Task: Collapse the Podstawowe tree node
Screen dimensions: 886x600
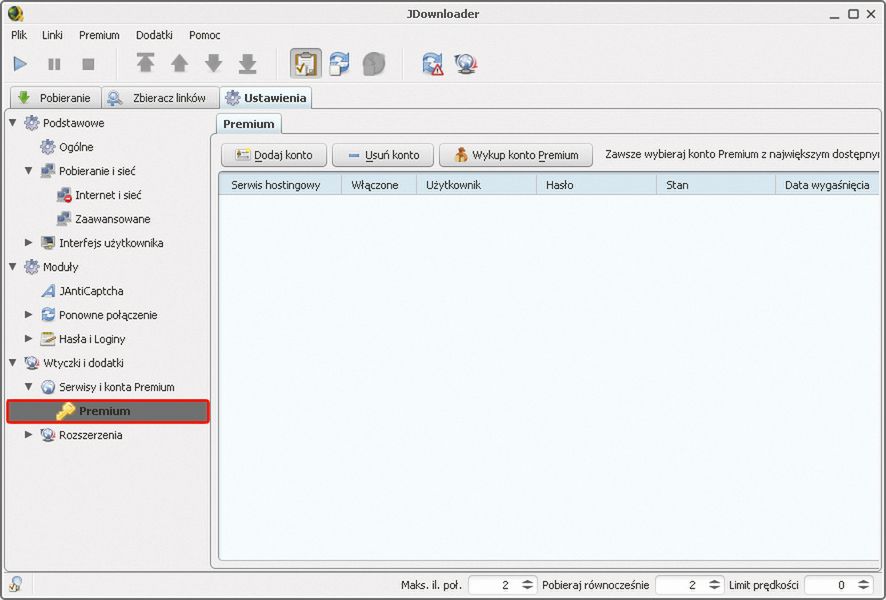Action: [x=13, y=123]
